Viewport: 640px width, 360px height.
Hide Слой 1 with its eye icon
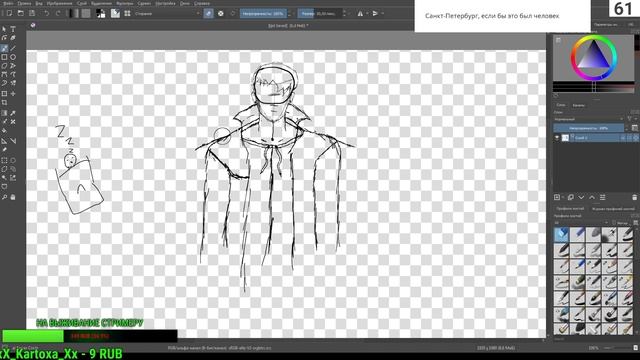pyautogui.click(x=557, y=138)
